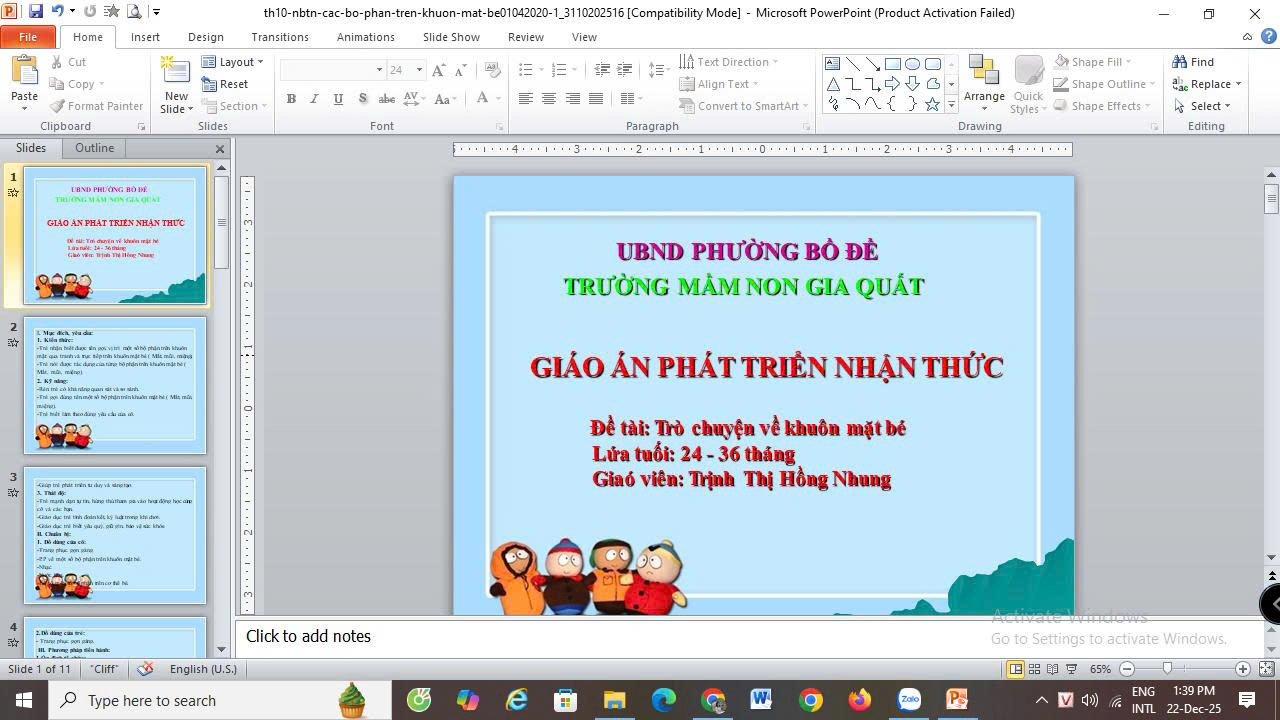
Task: Click the Find button in Editing group
Action: [1193, 62]
